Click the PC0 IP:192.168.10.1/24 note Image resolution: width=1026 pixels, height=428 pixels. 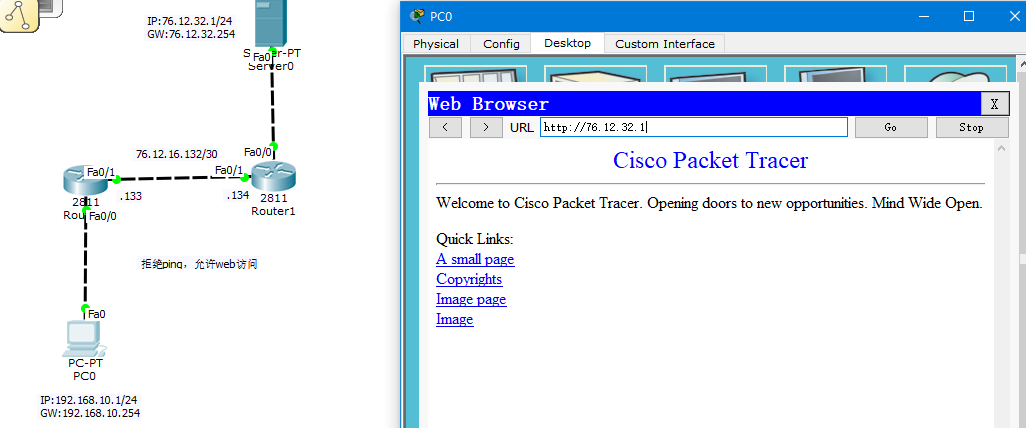click(x=88, y=400)
